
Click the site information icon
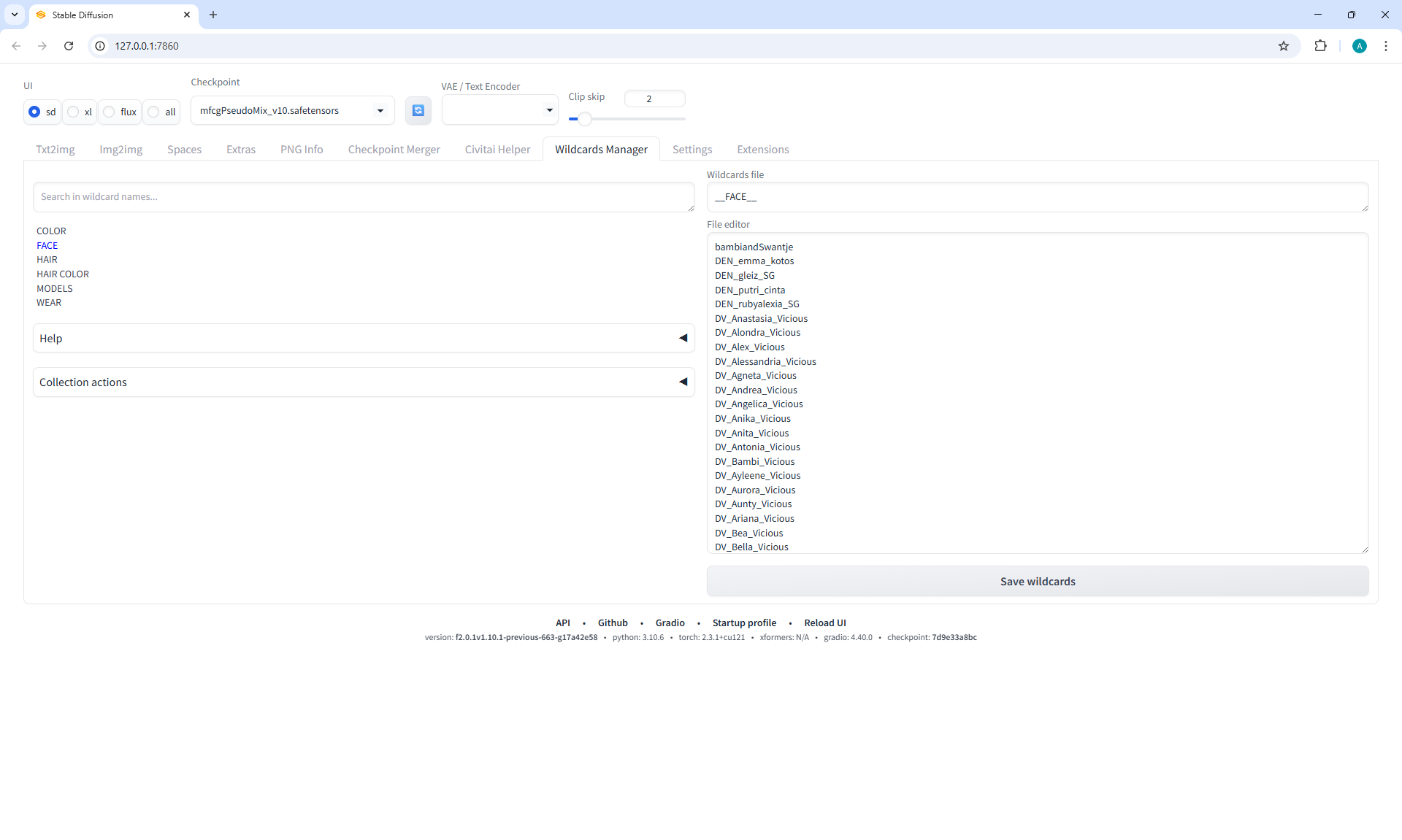101,46
